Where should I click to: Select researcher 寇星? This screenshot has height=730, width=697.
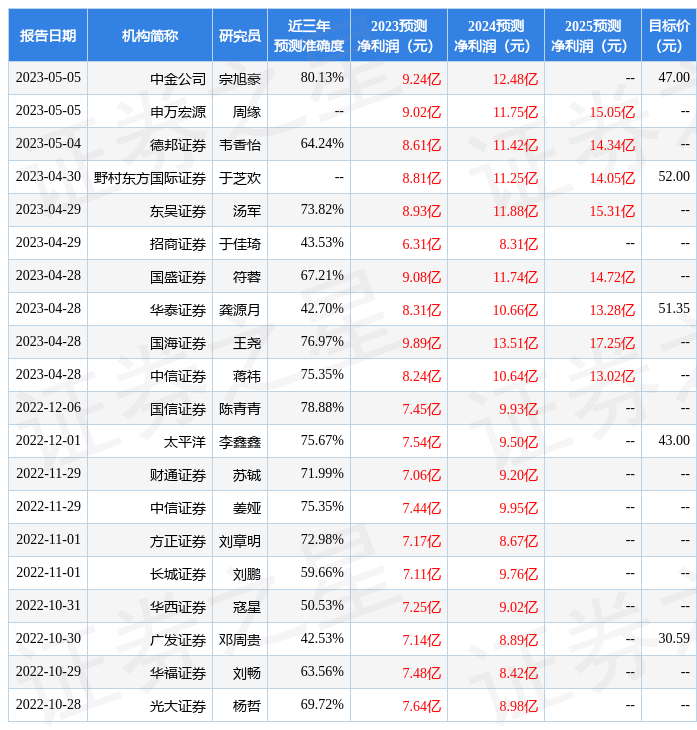click(x=247, y=607)
